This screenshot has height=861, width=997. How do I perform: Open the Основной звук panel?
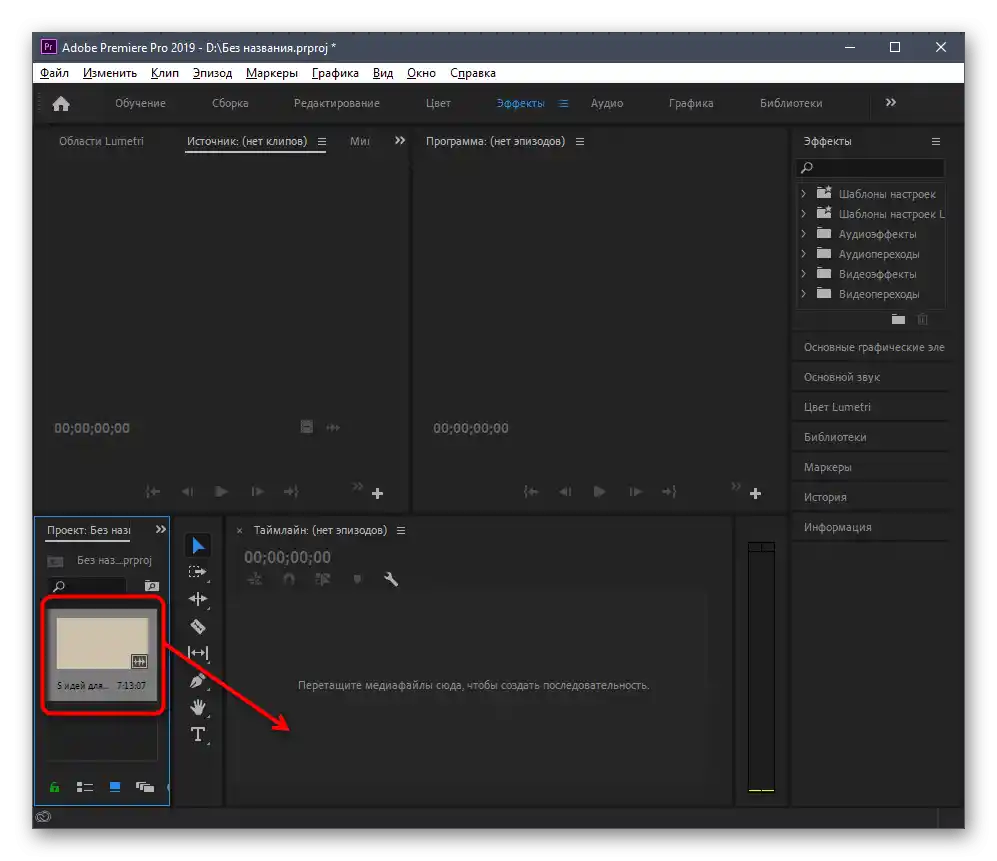point(841,377)
